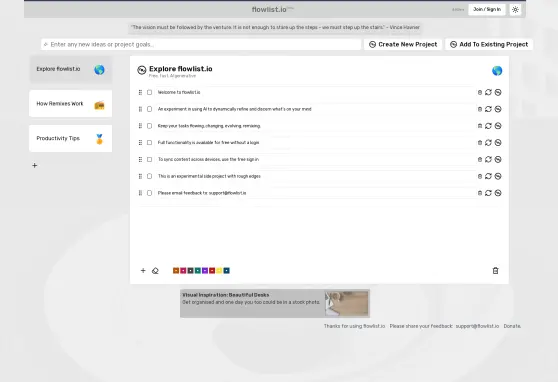The width and height of the screenshot is (558, 382).
Task: Click the flowlist.io logo in header
Action: (x=272, y=9)
